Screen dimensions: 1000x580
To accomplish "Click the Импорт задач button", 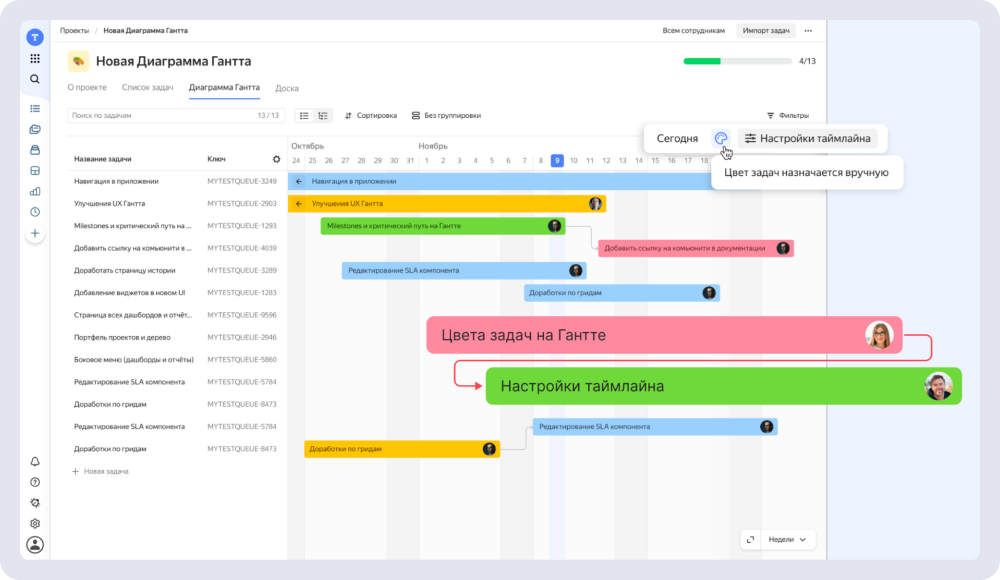I will tap(765, 31).
